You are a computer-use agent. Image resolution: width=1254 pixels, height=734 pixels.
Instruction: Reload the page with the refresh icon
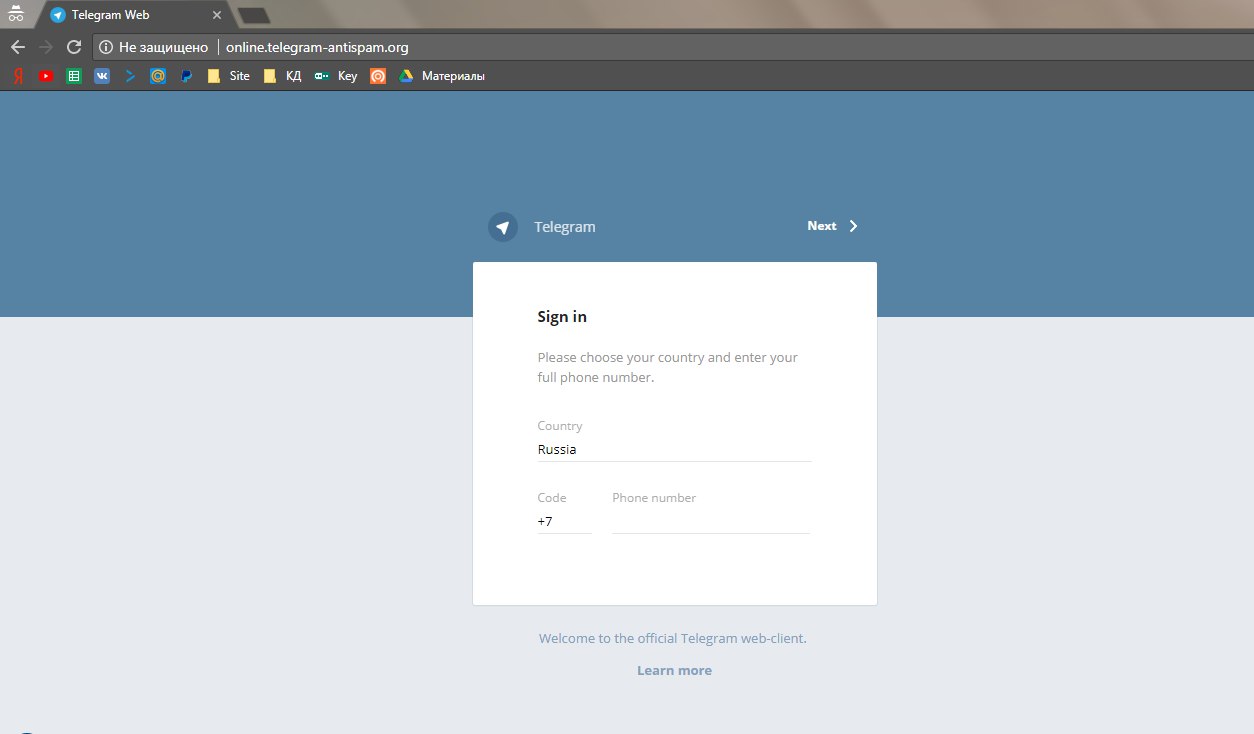click(74, 47)
